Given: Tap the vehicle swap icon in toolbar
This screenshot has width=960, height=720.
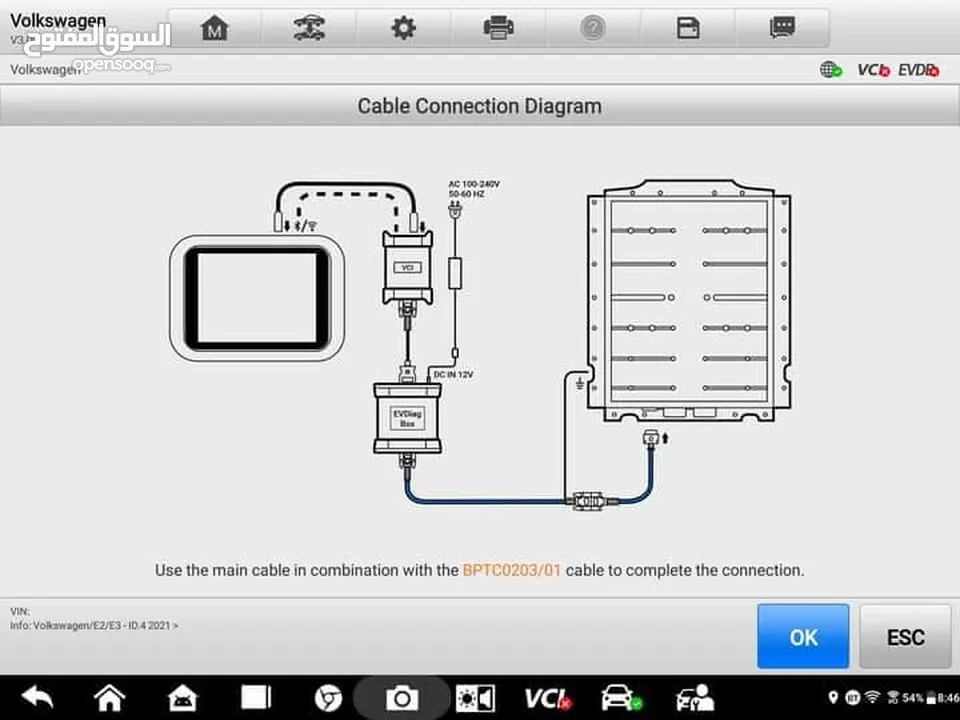Looking at the screenshot, I should (x=309, y=28).
